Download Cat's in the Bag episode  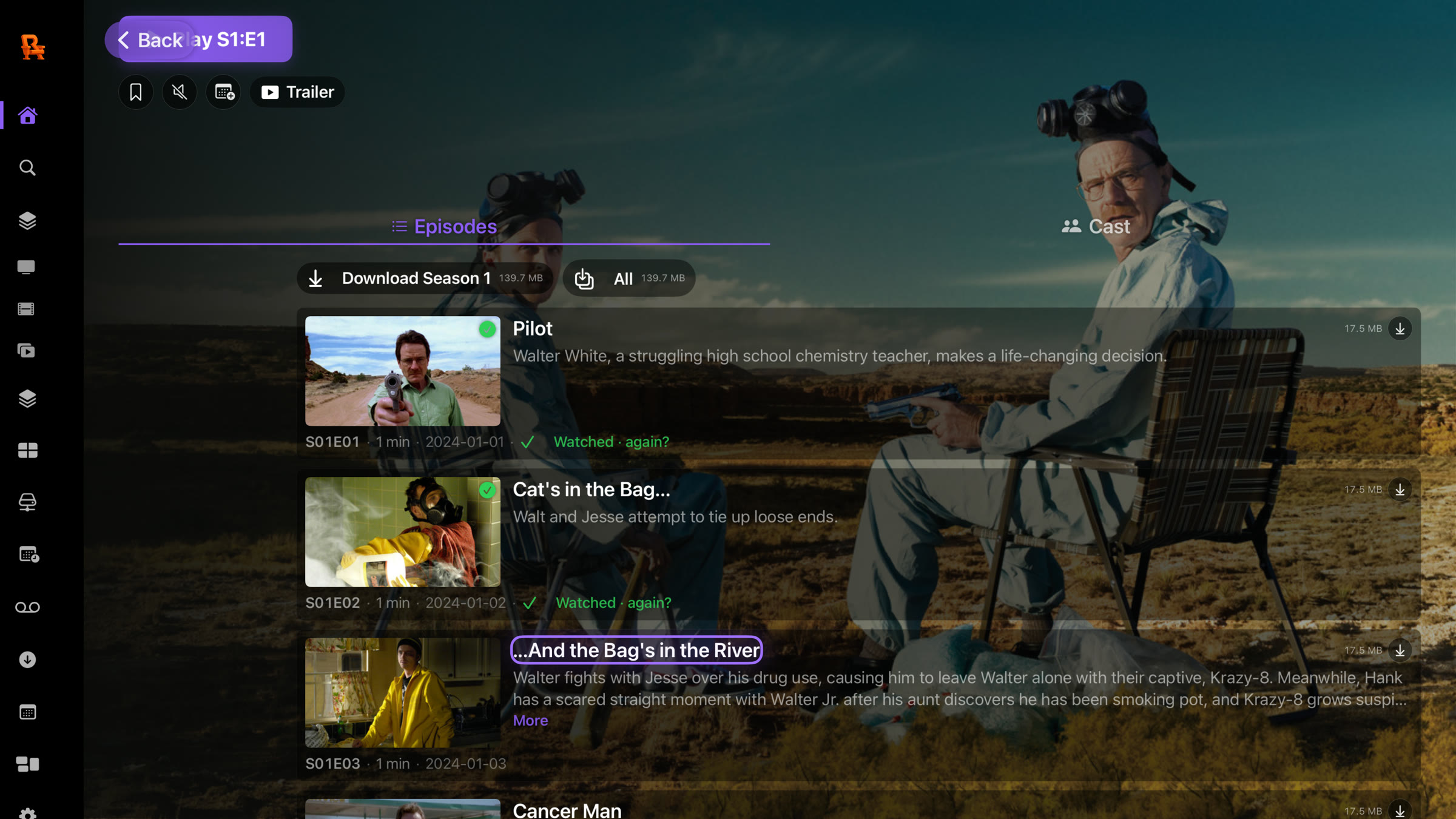(x=1400, y=490)
